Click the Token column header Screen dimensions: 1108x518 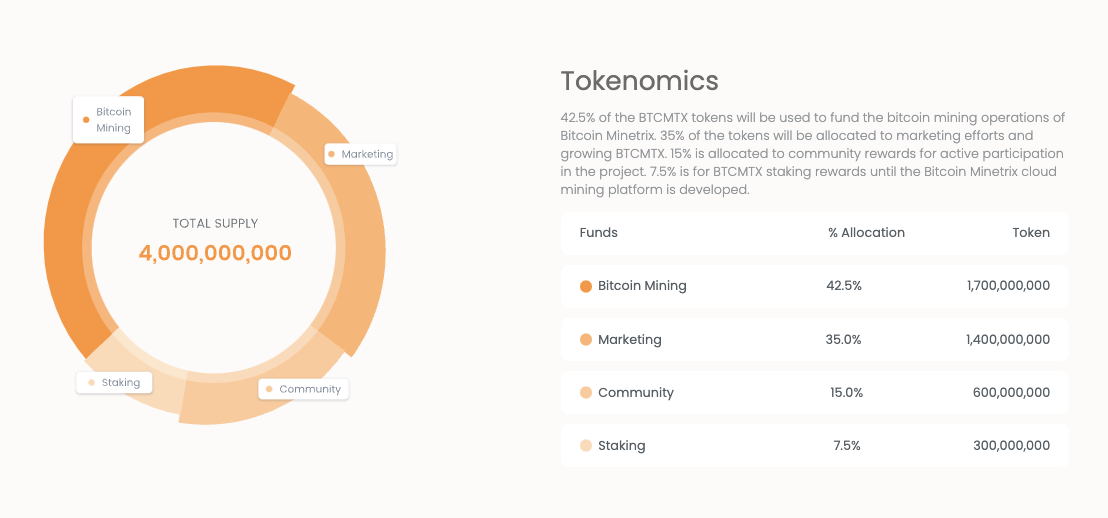pyautogui.click(x=1031, y=233)
